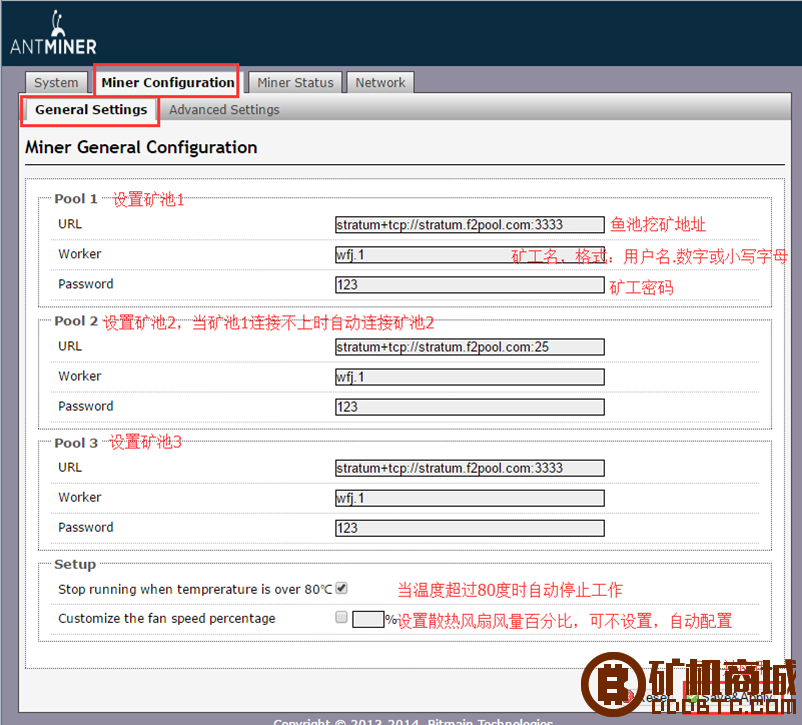Screen dimensions: 802x725
Task: Open the Advanced Settings sub-tab
Action: point(224,109)
